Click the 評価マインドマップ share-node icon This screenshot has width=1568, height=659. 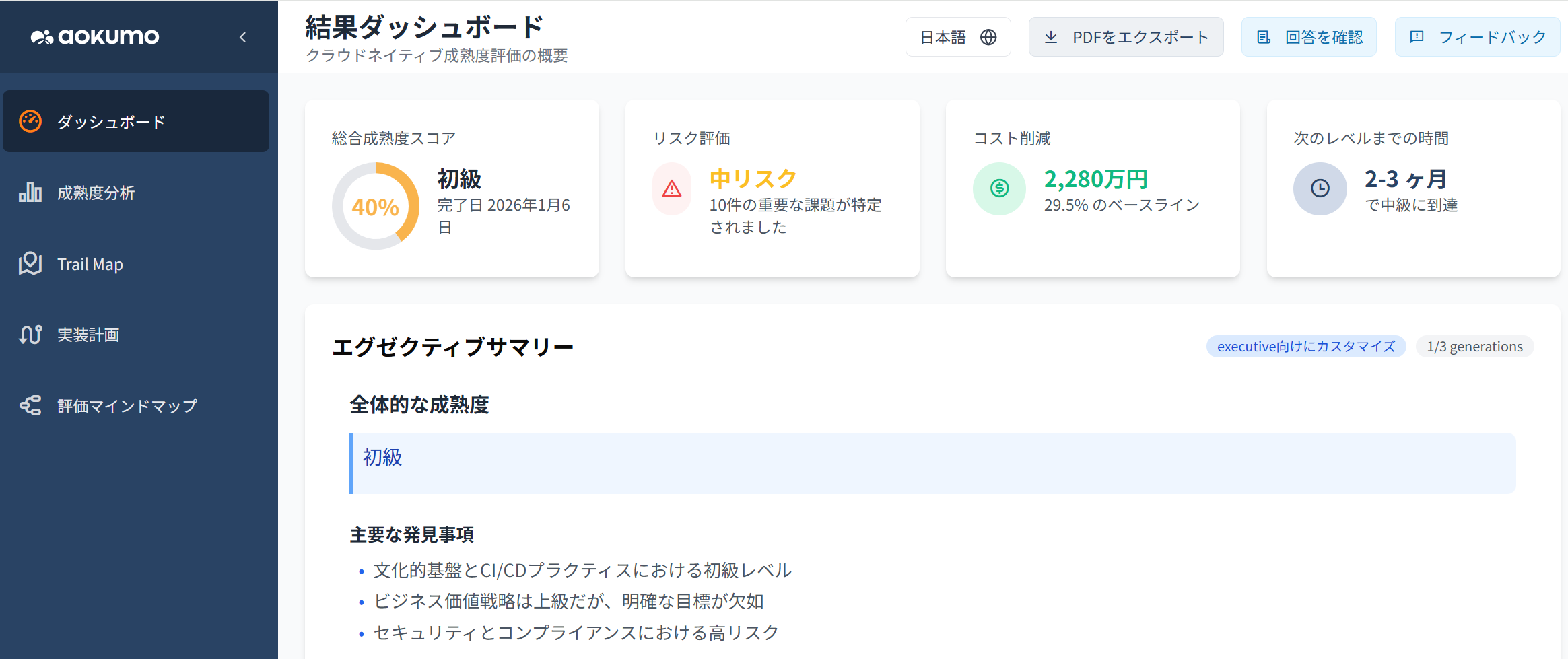point(30,405)
